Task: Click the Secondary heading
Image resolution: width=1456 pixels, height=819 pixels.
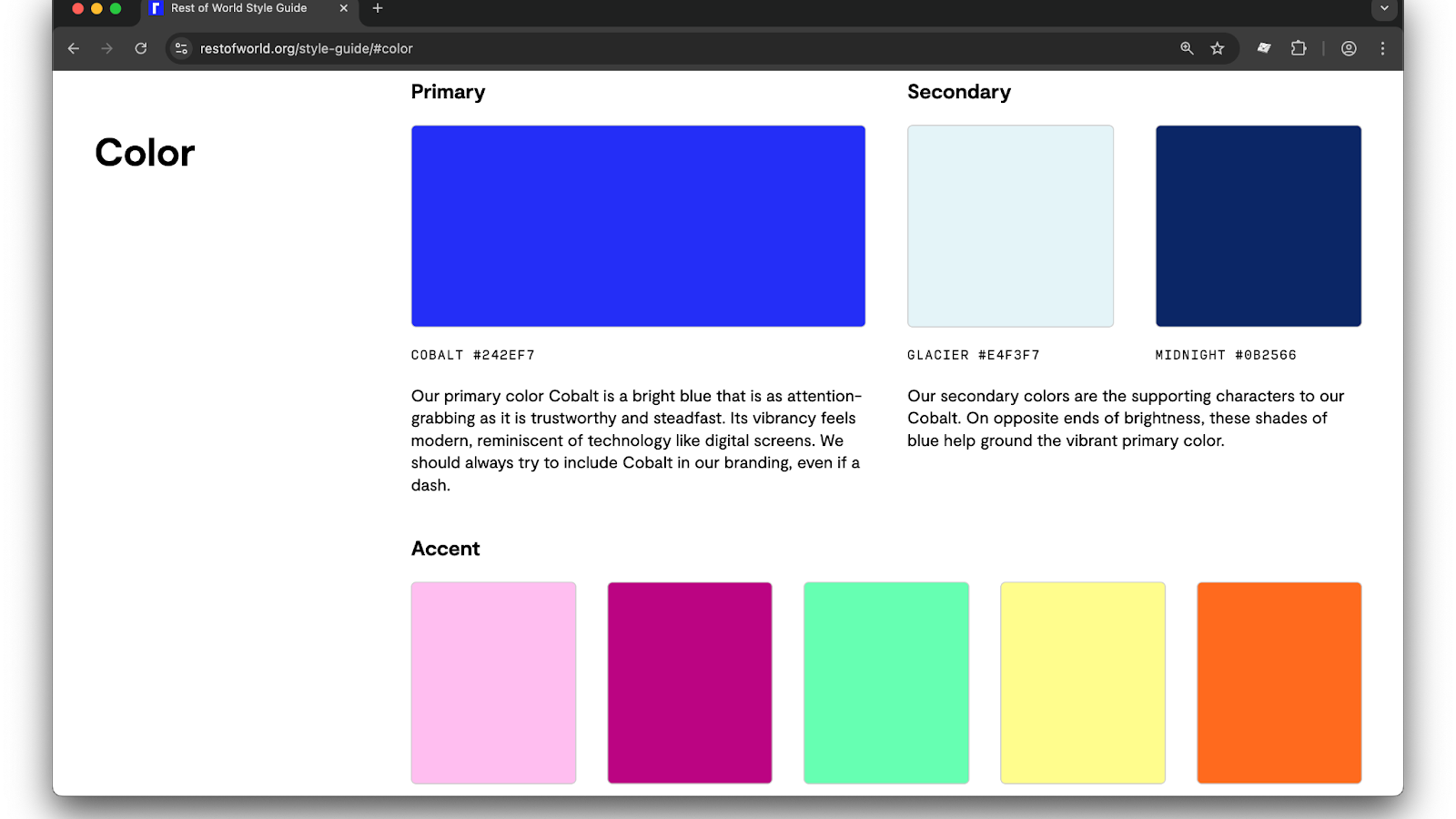Action: 959,92
